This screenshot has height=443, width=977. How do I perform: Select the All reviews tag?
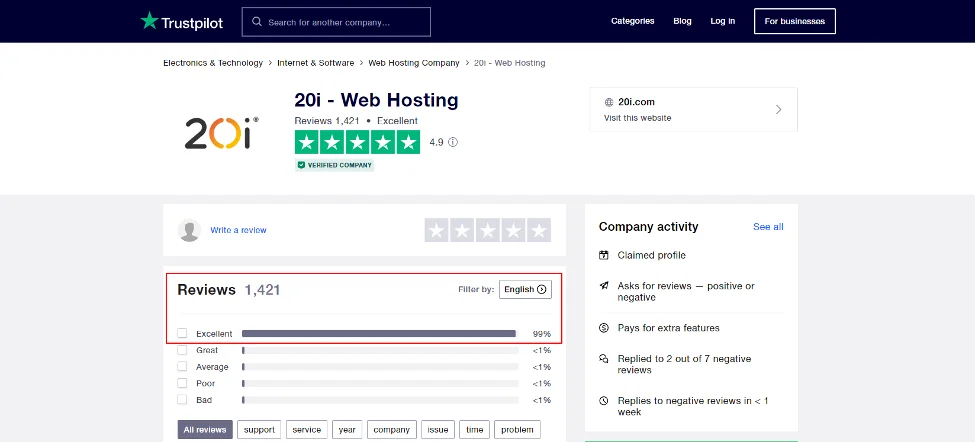pos(205,430)
